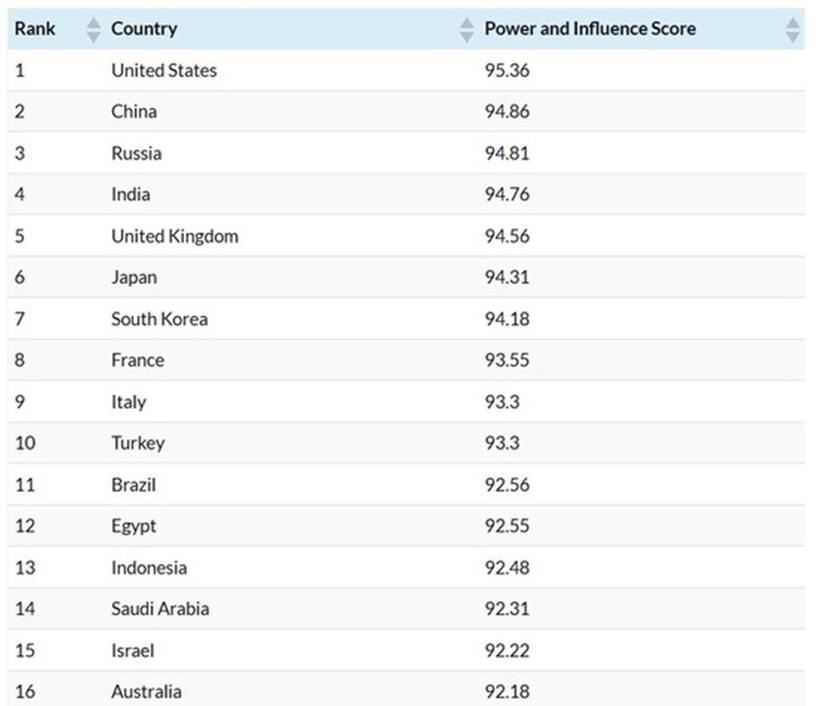Click the Rank column sort arrows
This screenshot has width=830, height=706.
coord(94,29)
